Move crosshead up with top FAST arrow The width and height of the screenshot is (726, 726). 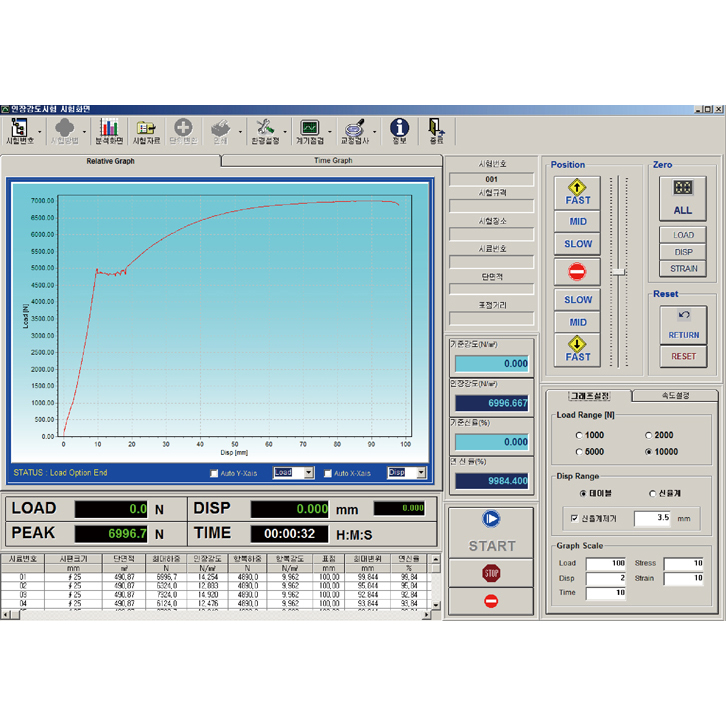point(577,192)
